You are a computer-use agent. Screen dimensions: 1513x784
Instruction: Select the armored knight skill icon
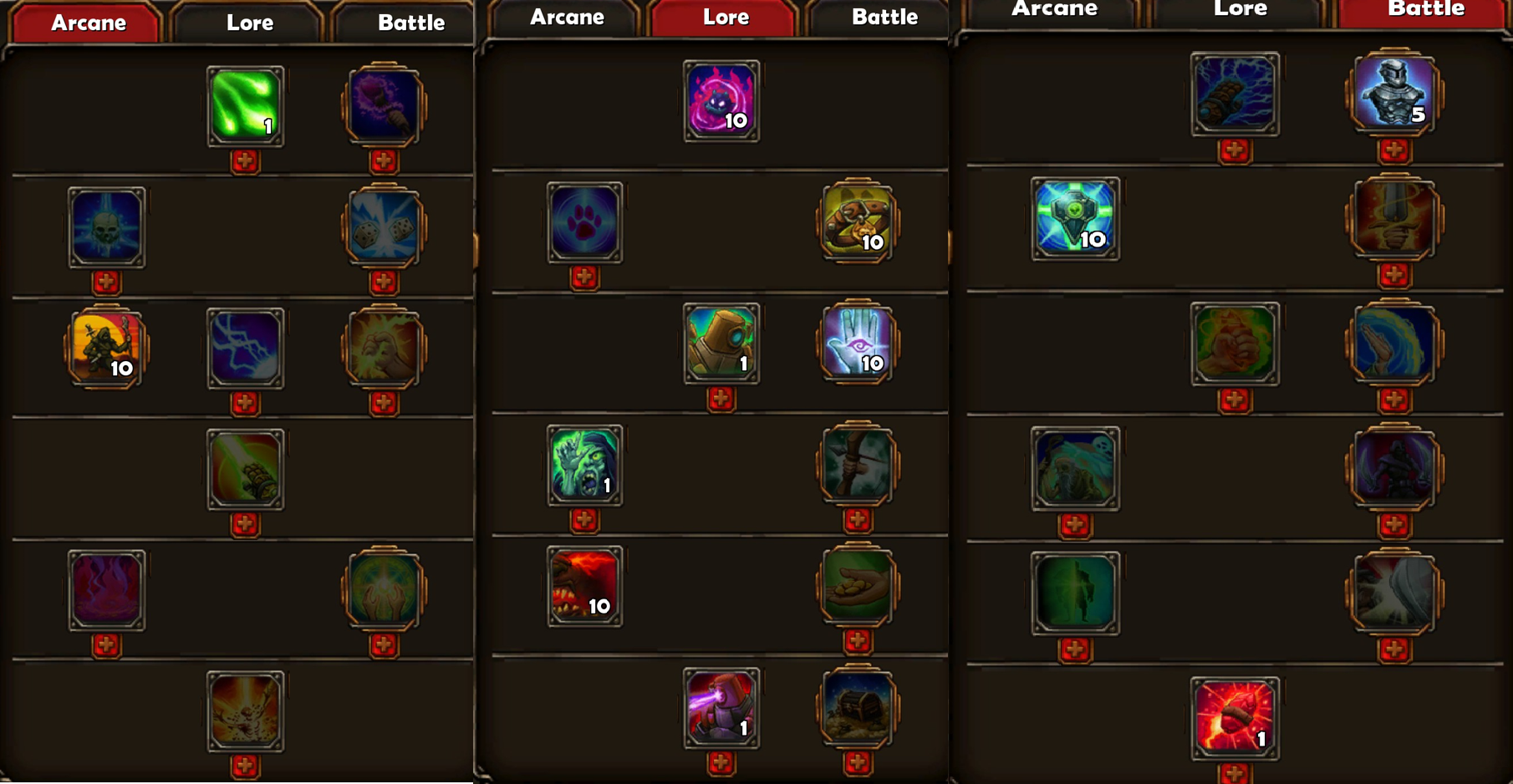coord(1393,92)
